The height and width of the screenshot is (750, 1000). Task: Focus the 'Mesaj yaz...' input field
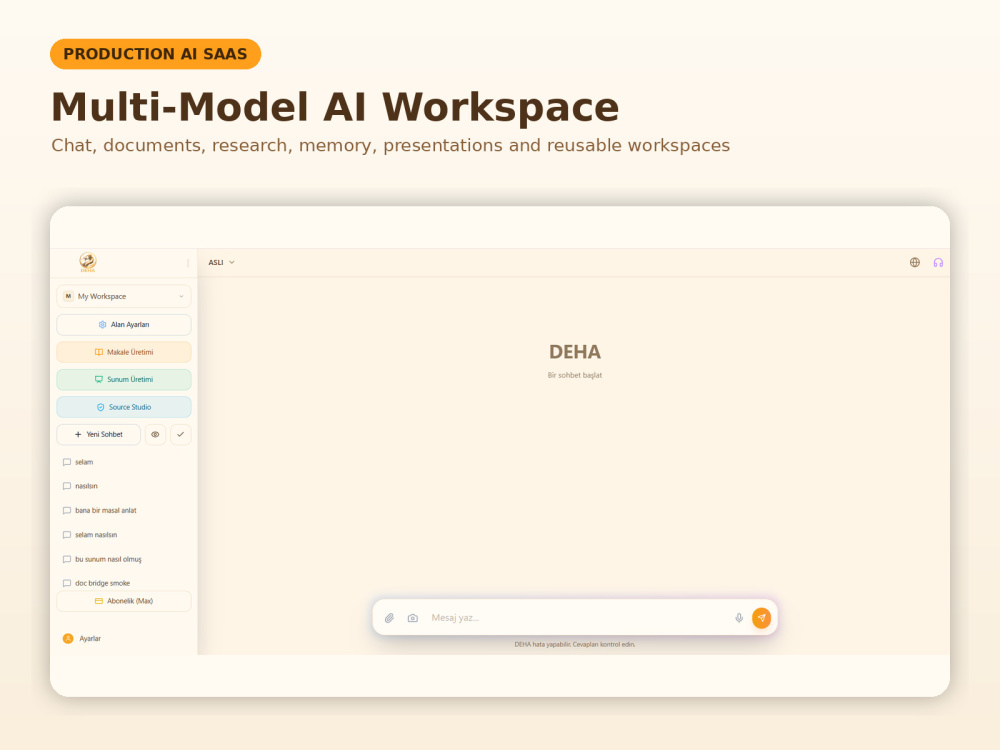click(x=577, y=618)
